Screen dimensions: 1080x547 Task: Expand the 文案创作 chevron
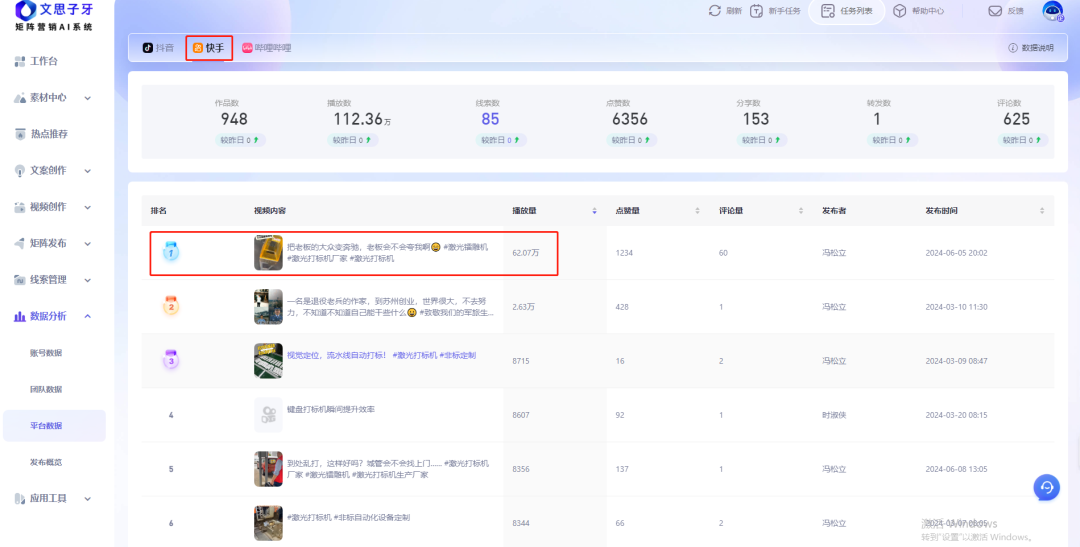point(87,171)
